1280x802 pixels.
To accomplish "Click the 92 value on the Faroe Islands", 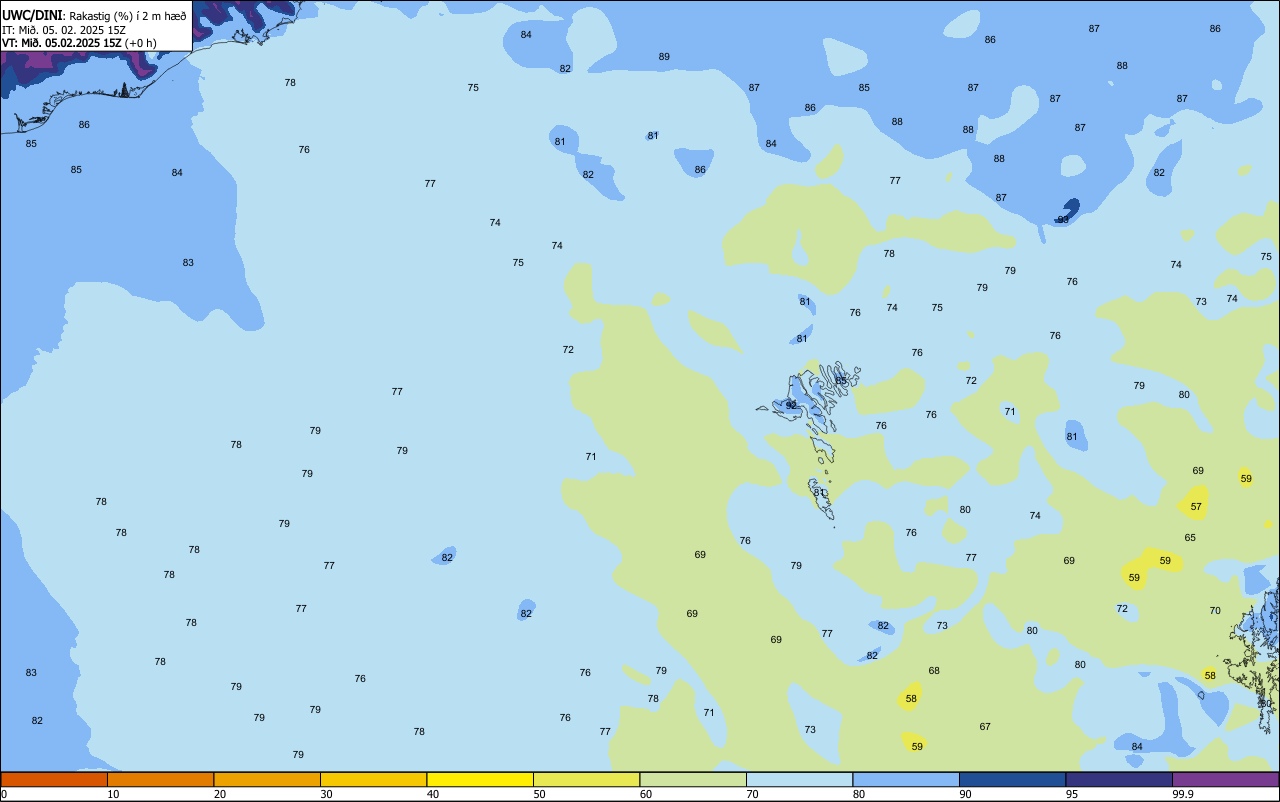I will point(791,405).
